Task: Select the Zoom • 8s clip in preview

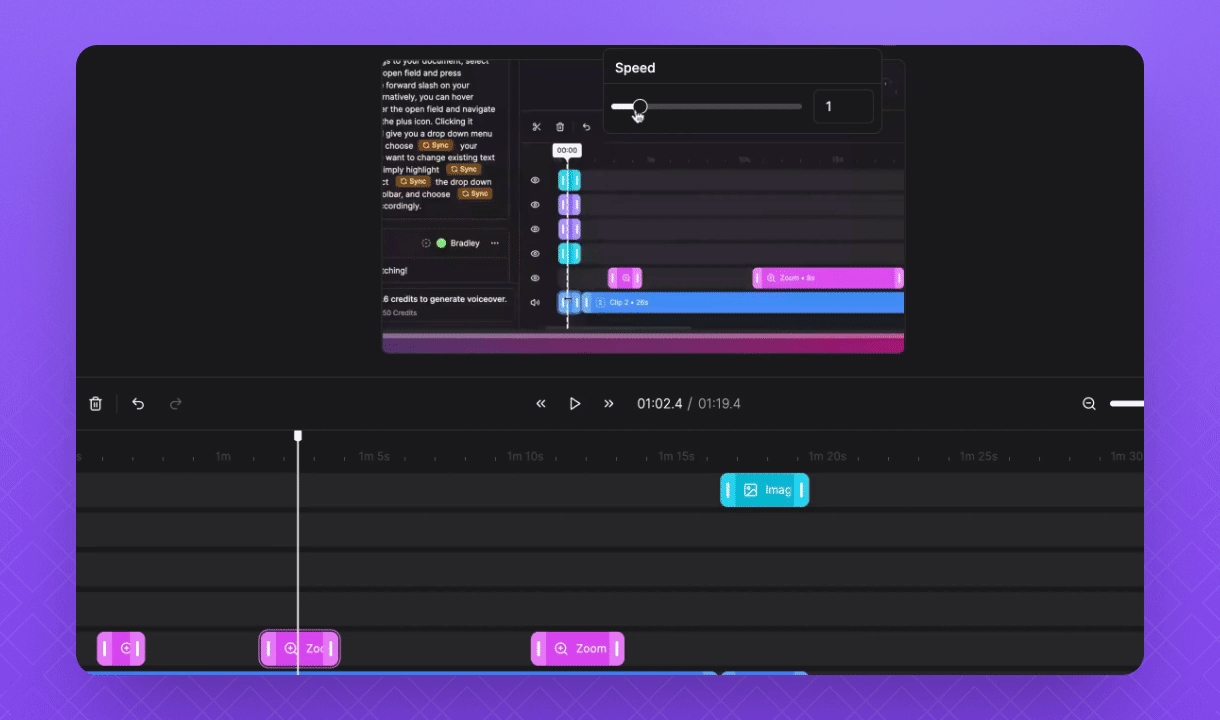Action: [828, 278]
